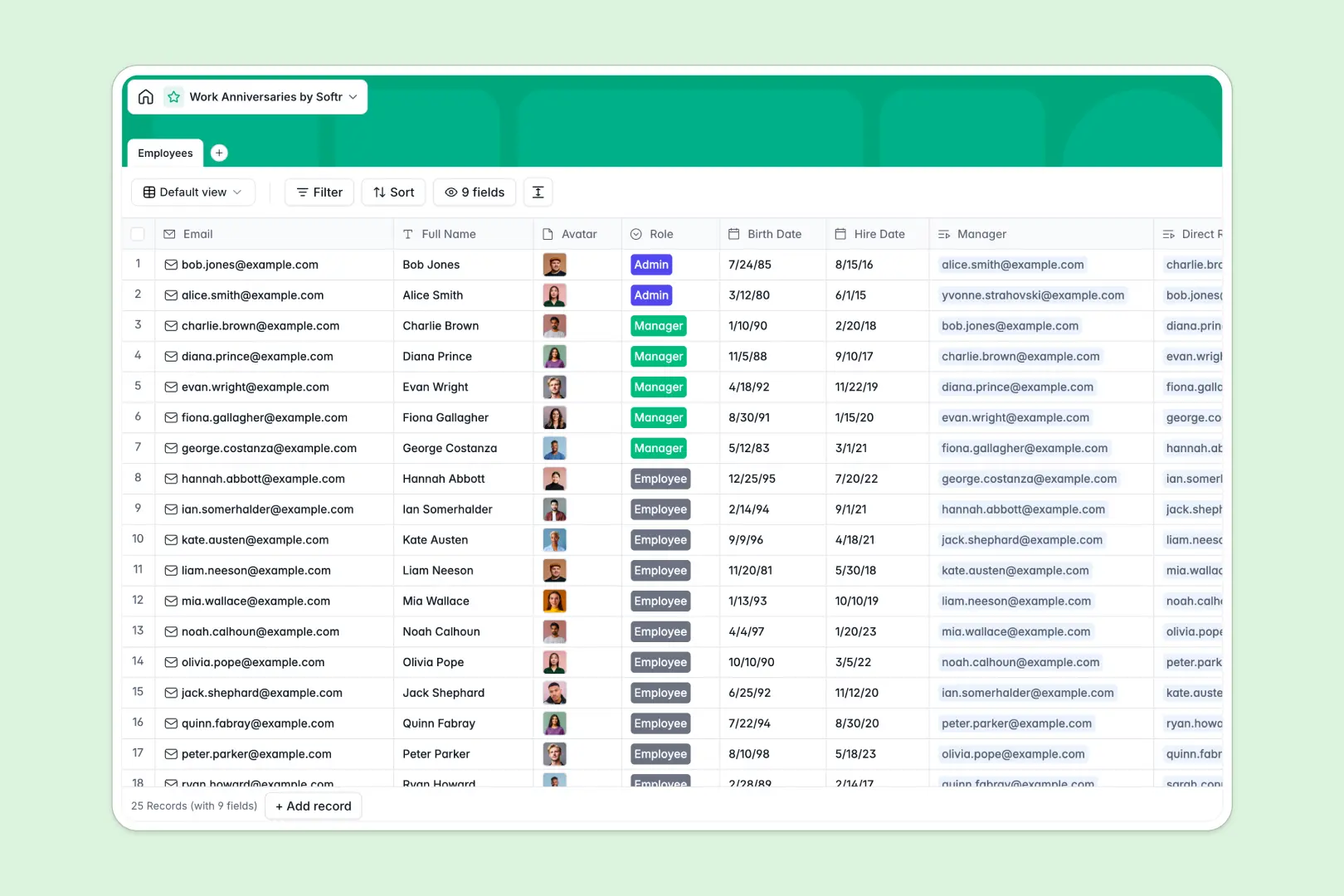Click the Add record button

pyautogui.click(x=313, y=806)
